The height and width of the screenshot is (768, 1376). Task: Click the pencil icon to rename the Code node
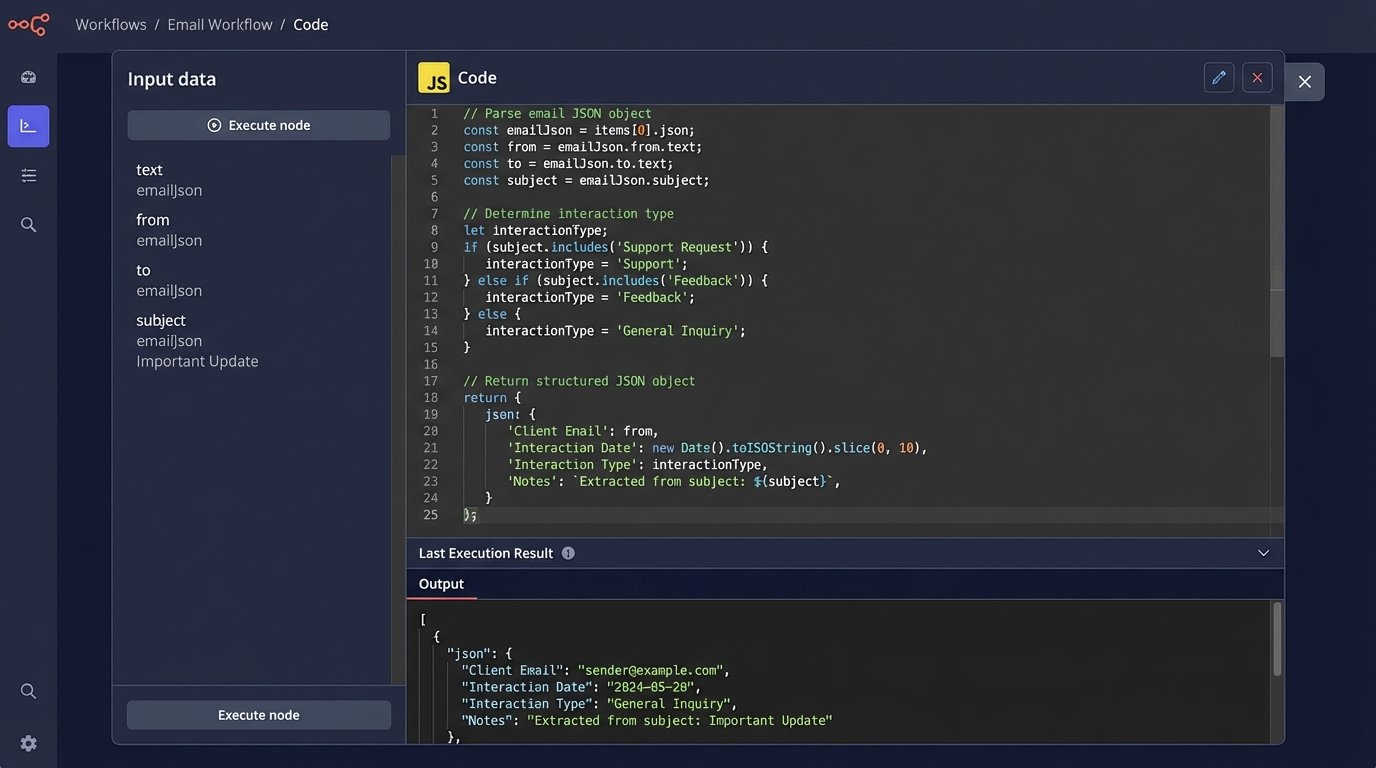(x=1218, y=78)
